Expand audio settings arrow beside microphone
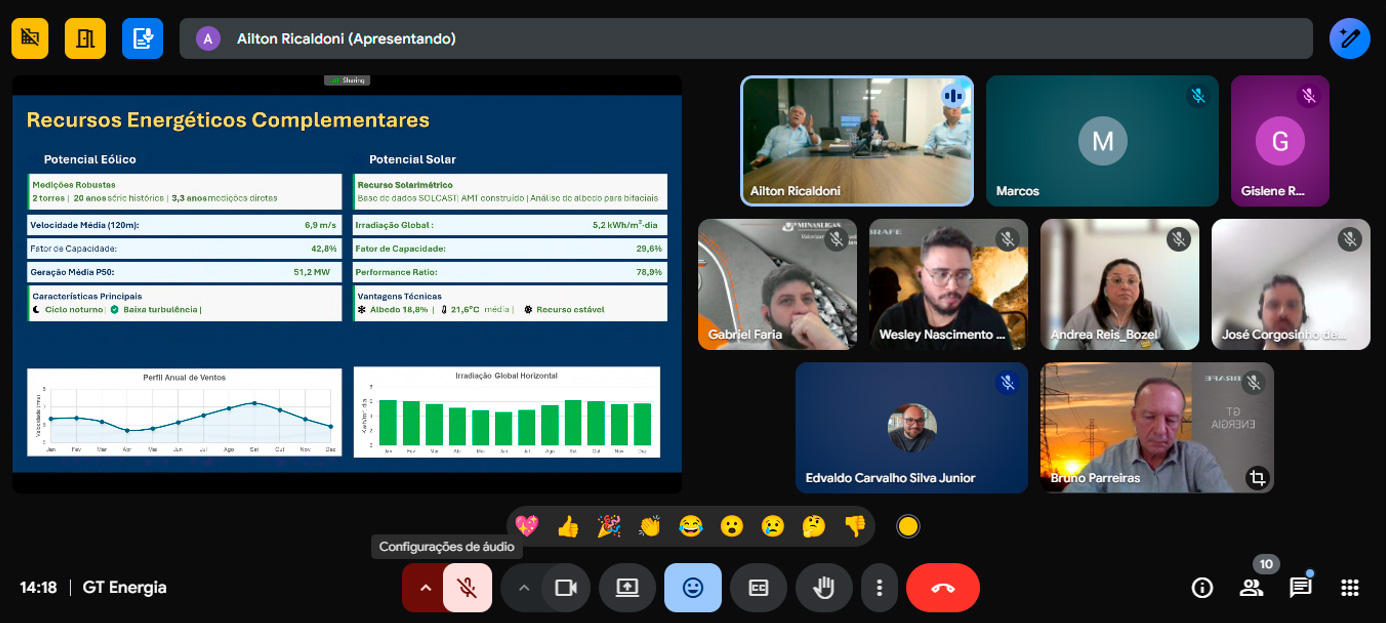Image resolution: width=1386 pixels, height=623 pixels. pos(425,588)
